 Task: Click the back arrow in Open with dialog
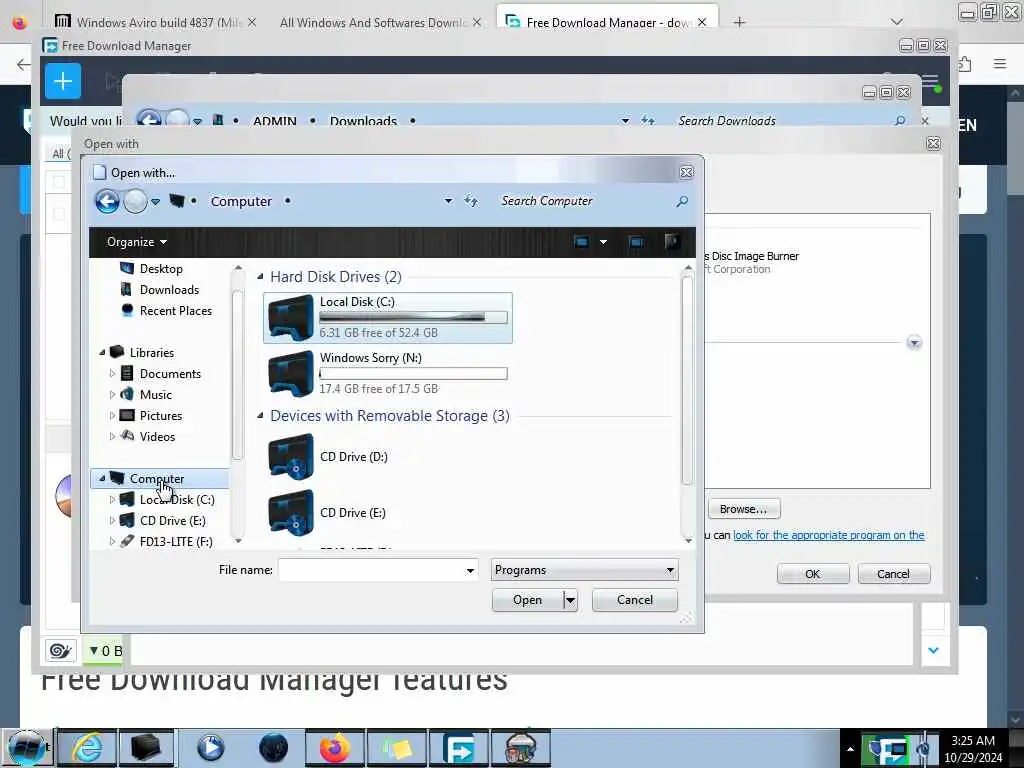107,201
